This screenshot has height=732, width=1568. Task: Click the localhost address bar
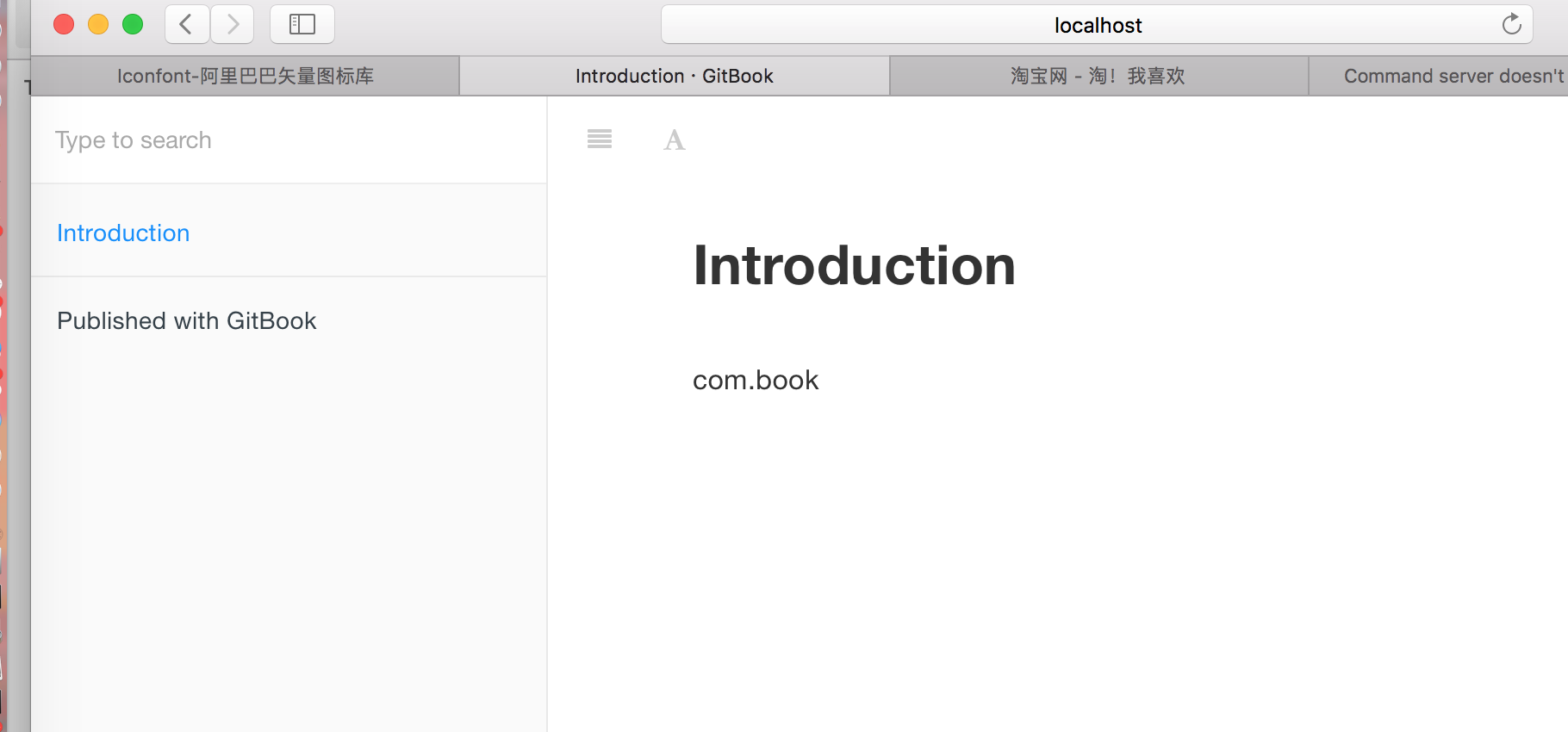1097,24
